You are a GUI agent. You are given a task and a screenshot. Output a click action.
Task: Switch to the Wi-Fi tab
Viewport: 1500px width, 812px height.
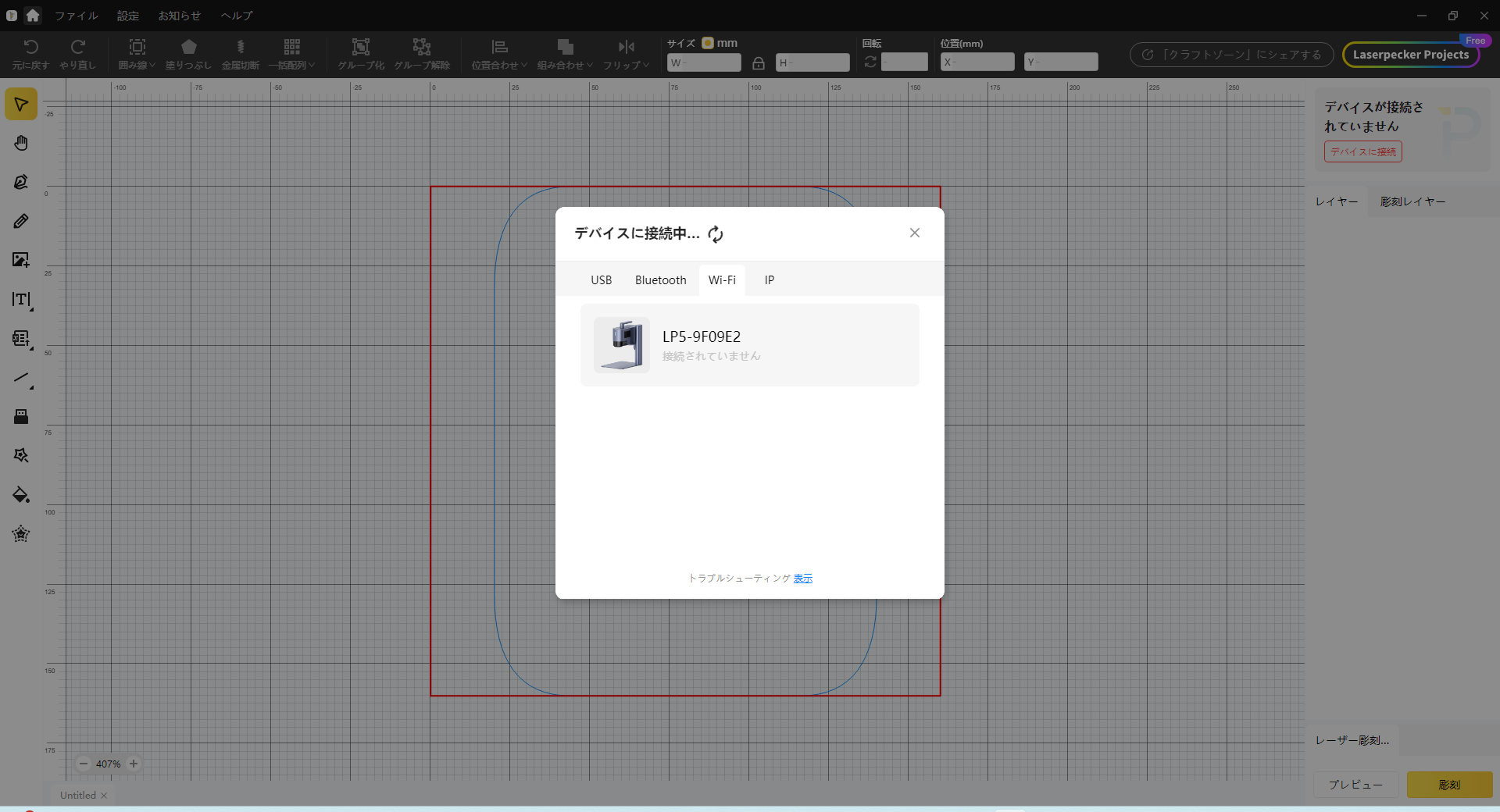pos(722,280)
